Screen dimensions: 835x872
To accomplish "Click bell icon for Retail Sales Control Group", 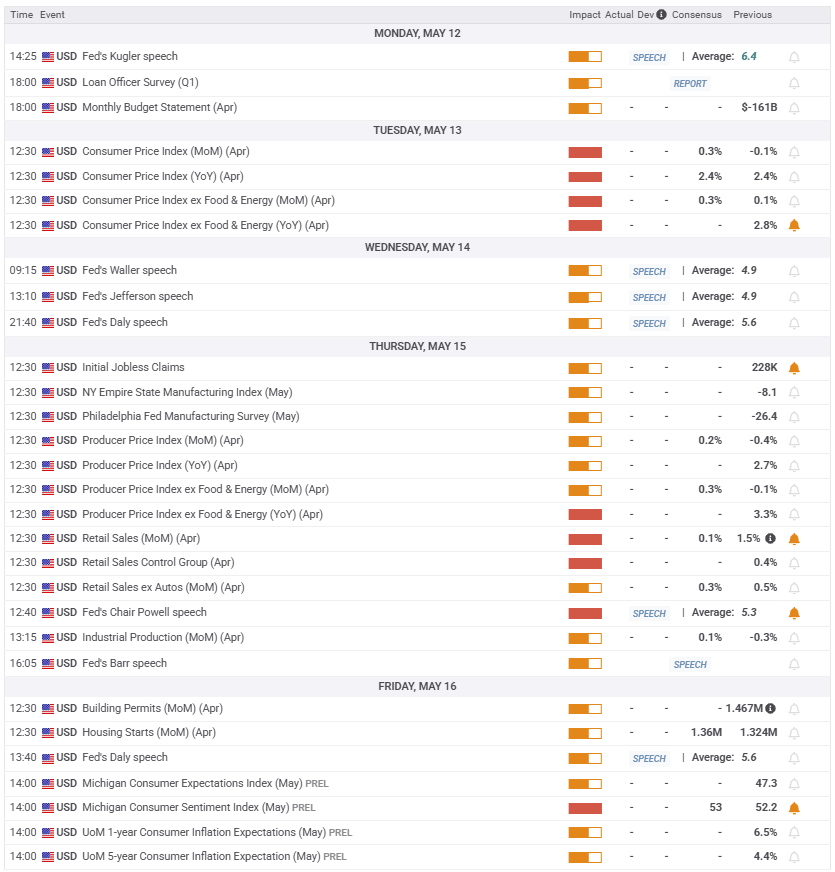I will click(x=794, y=563).
